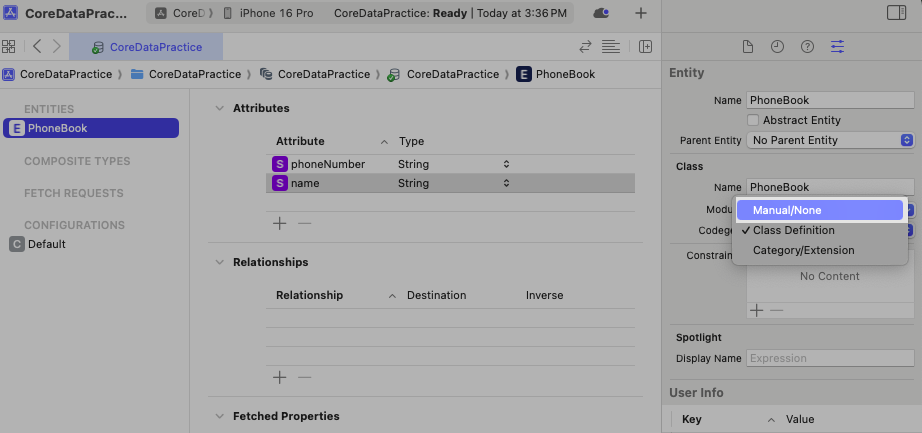Add a new relationship with plus
Image resolution: width=922 pixels, height=433 pixels.
[x=280, y=377]
